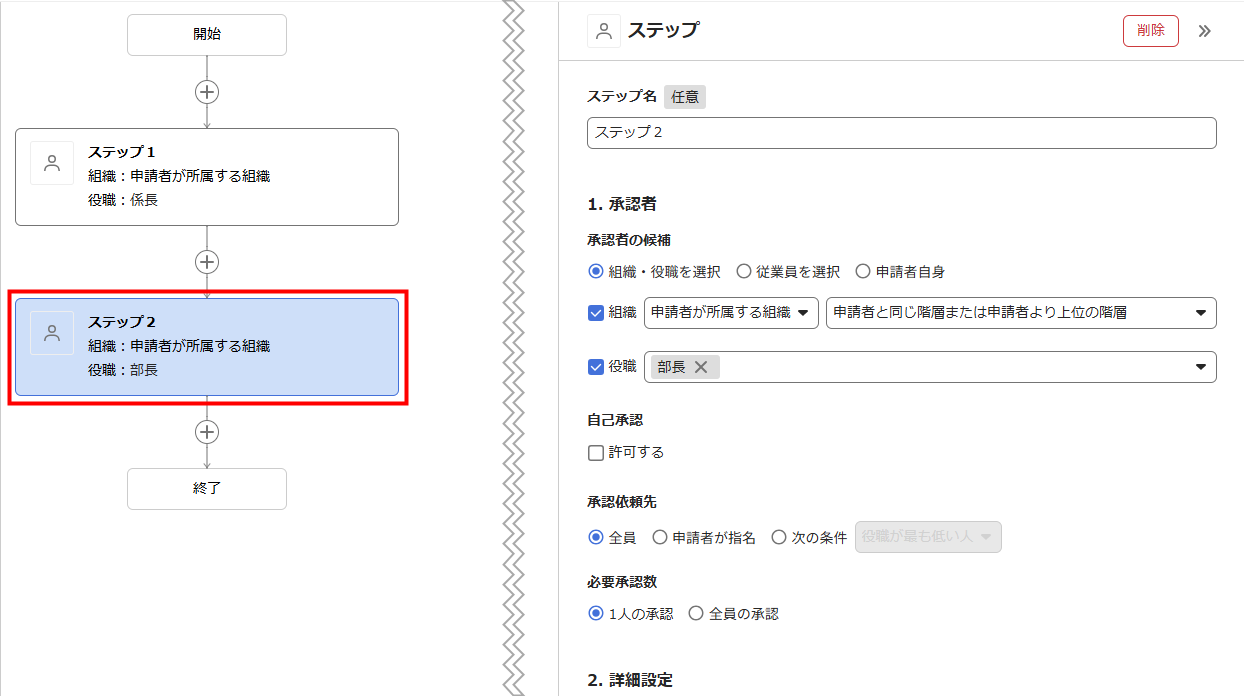
Task: Select the 全員の承認 radio button
Action: (696, 614)
